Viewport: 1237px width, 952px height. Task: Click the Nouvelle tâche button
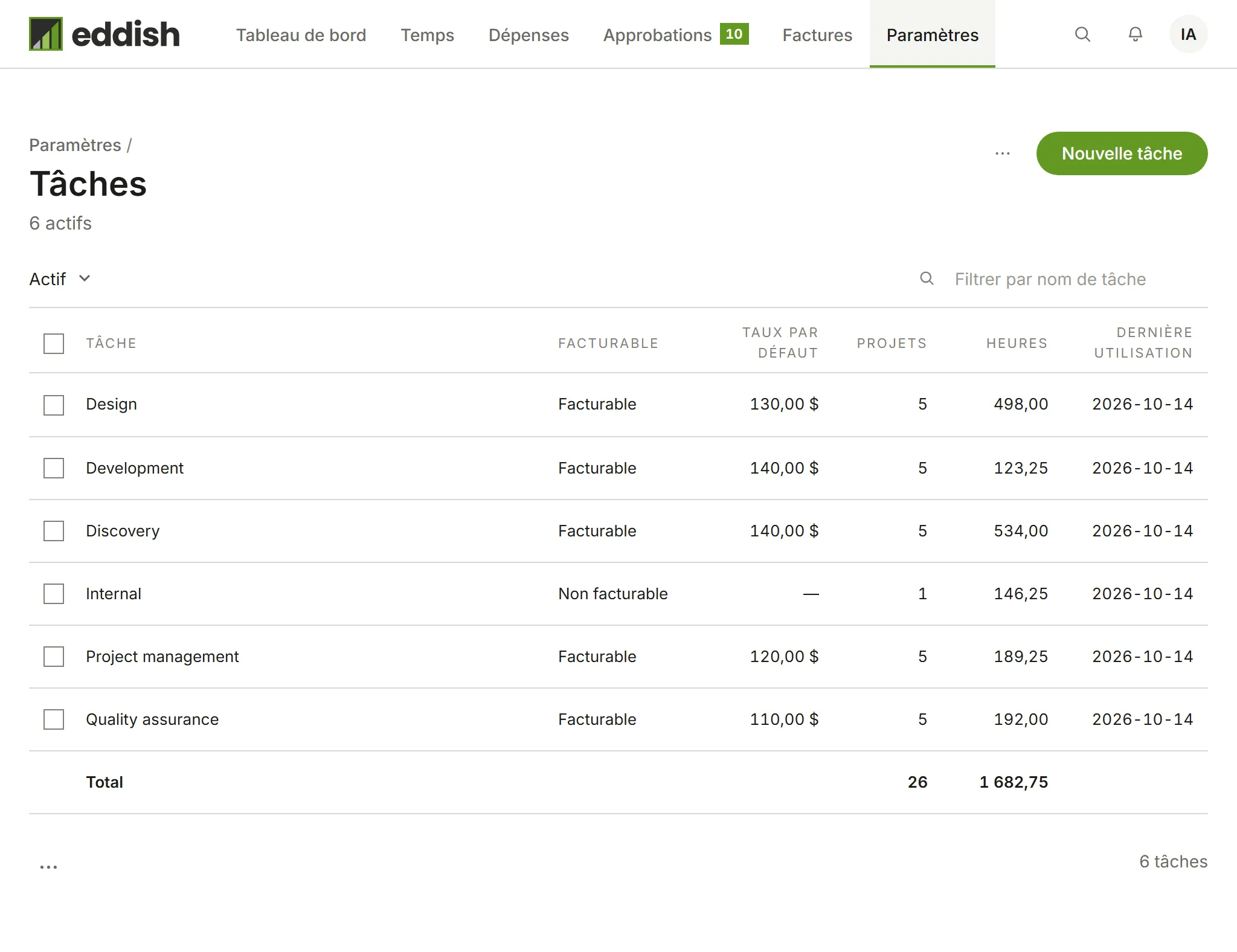point(1122,153)
